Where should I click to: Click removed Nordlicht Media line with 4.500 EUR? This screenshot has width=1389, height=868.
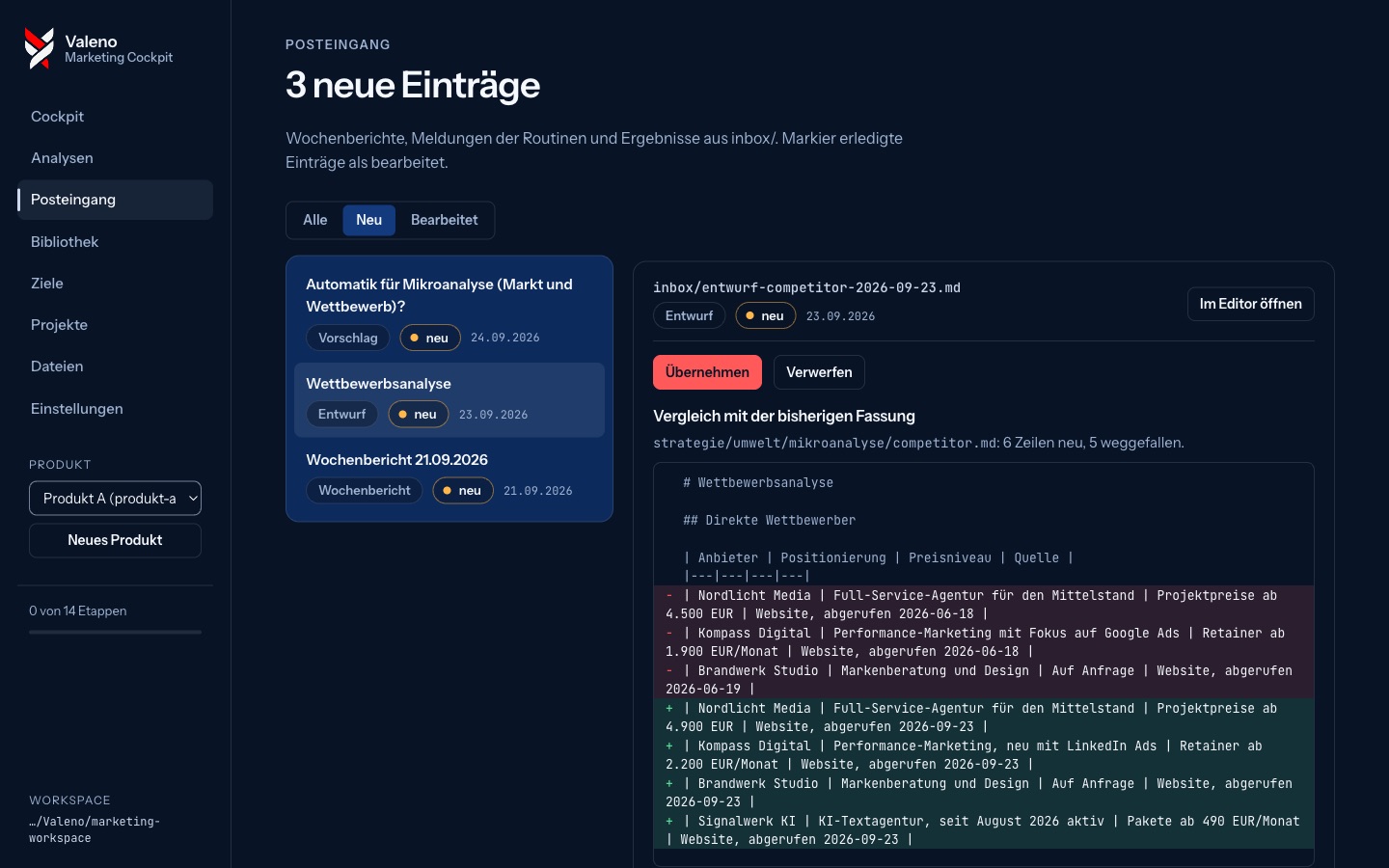[984, 605]
